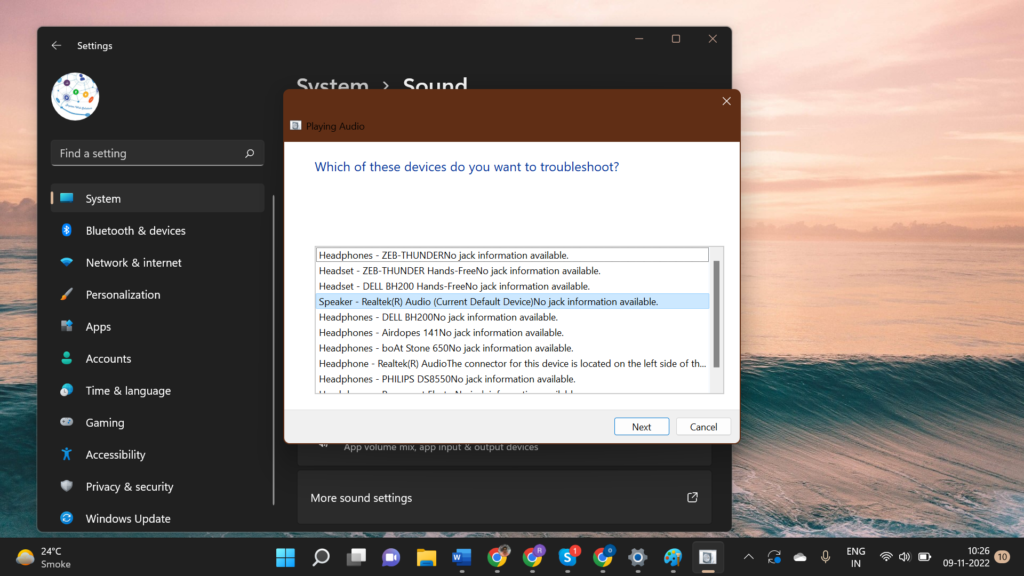Click the Accessibility figure icon
1024x576 pixels.
[x=67, y=454]
